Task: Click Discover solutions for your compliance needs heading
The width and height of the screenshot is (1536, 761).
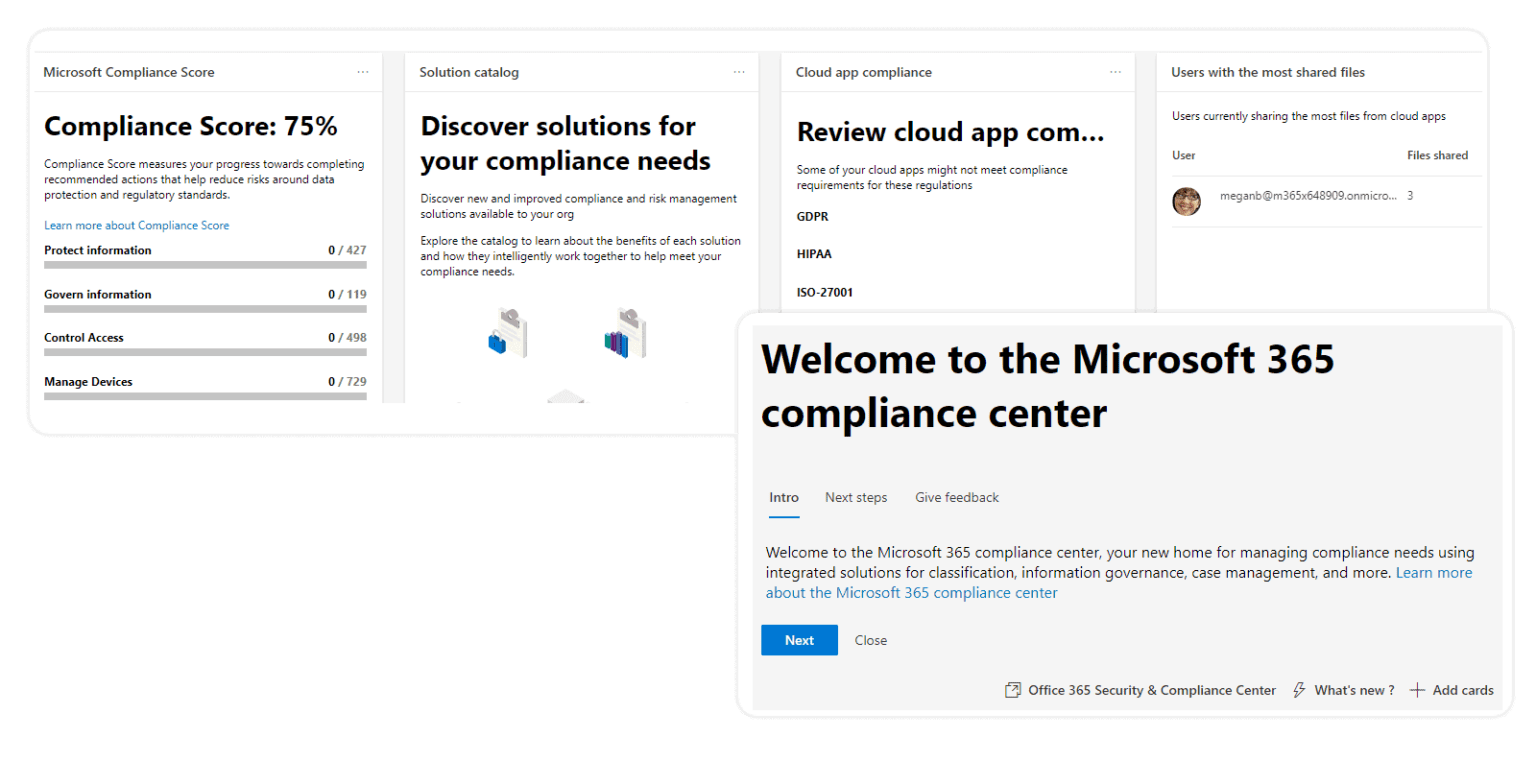Action: tap(566, 143)
